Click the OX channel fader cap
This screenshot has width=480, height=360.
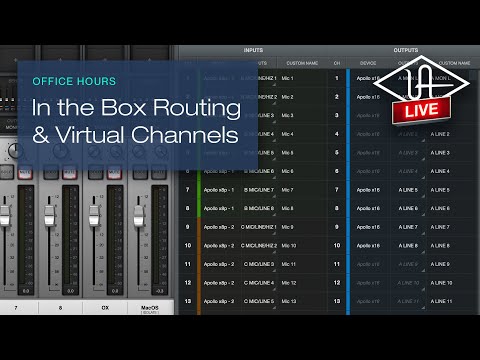pos(94,216)
